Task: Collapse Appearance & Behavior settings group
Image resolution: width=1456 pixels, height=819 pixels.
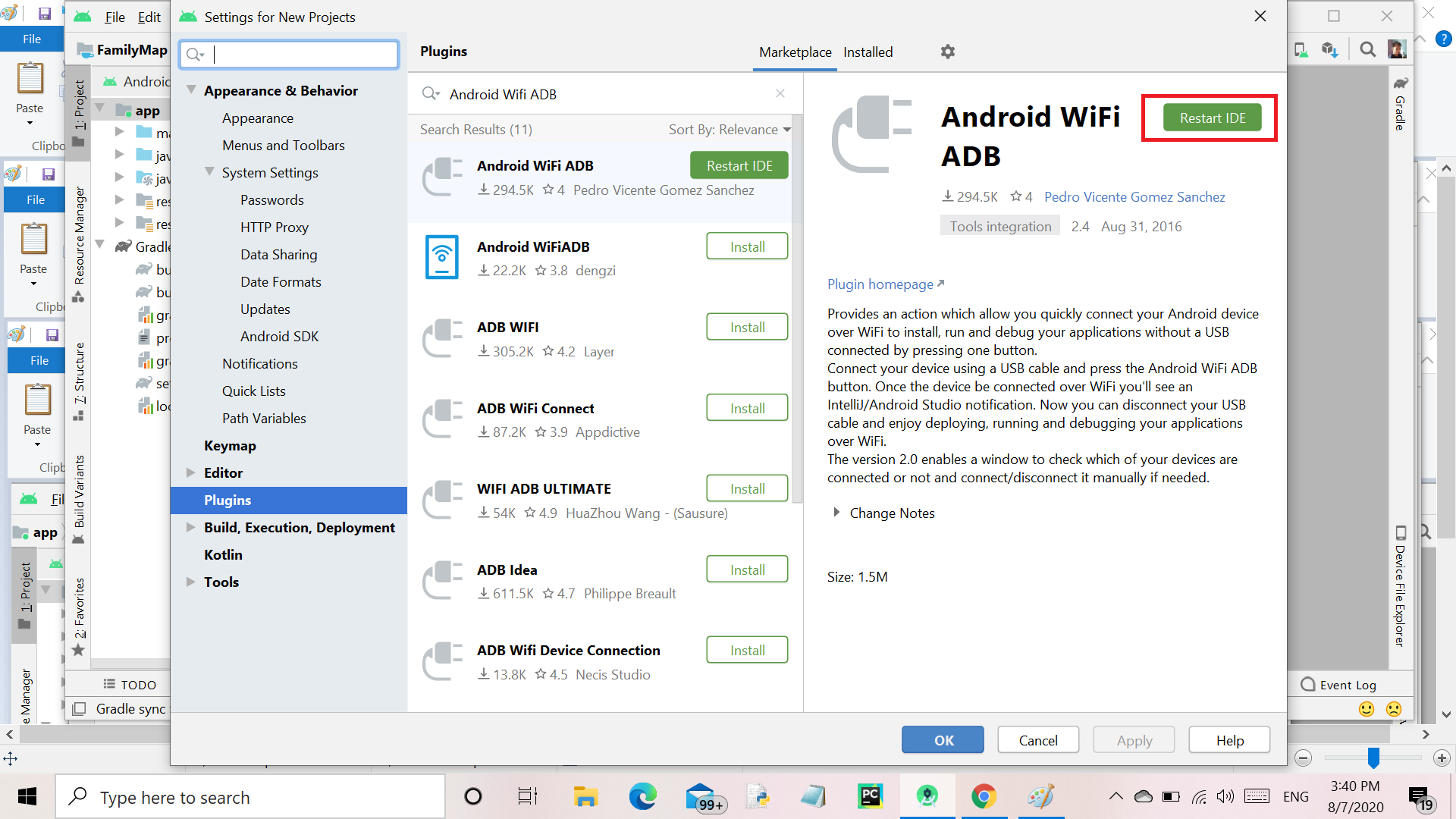Action: [191, 90]
